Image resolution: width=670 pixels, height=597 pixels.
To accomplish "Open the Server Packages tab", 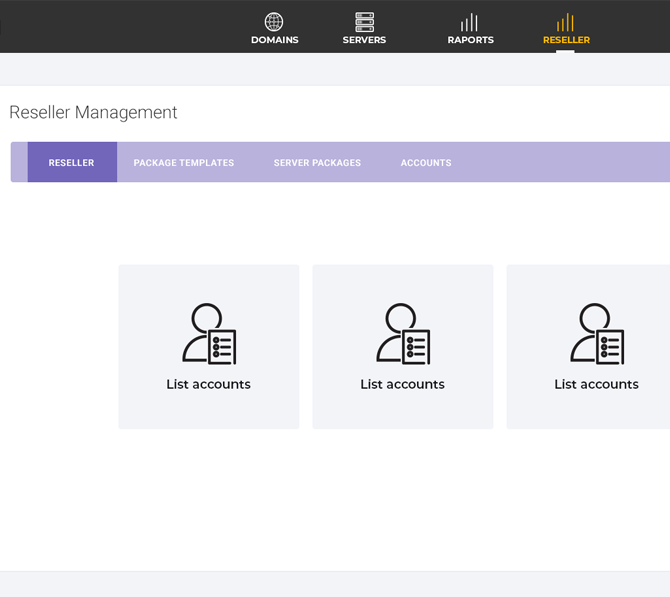I will tap(317, 163).
